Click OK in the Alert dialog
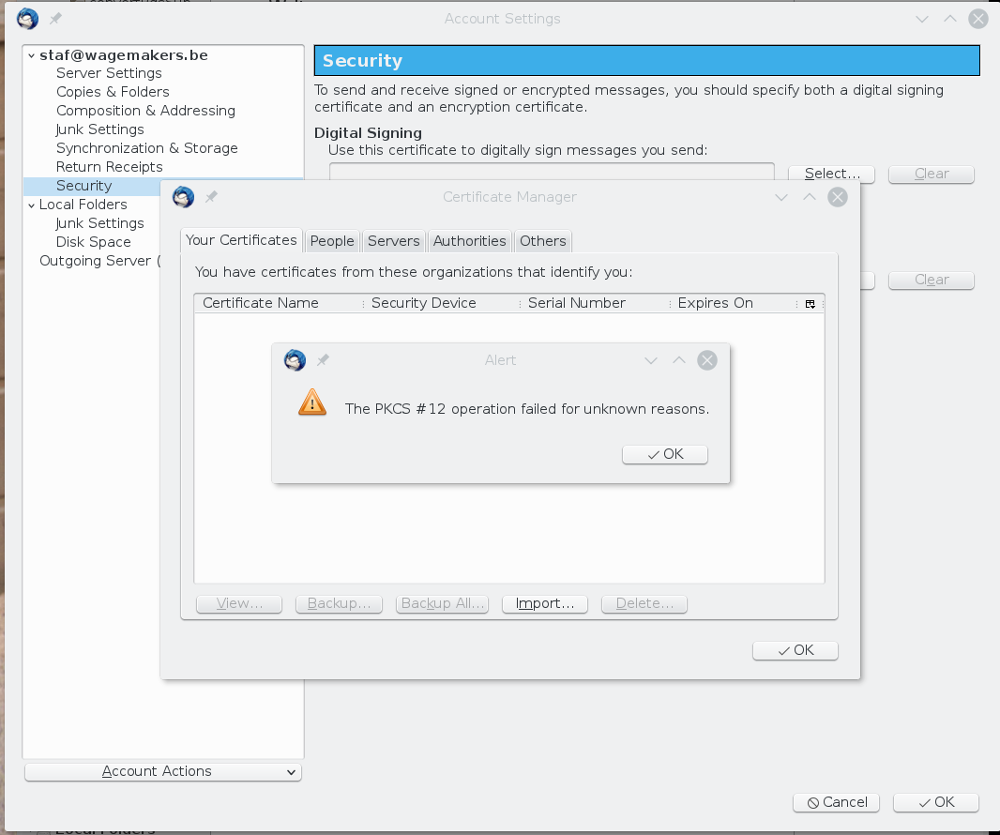Viewport: 1000px width, 835px height. tap(664, 454)
